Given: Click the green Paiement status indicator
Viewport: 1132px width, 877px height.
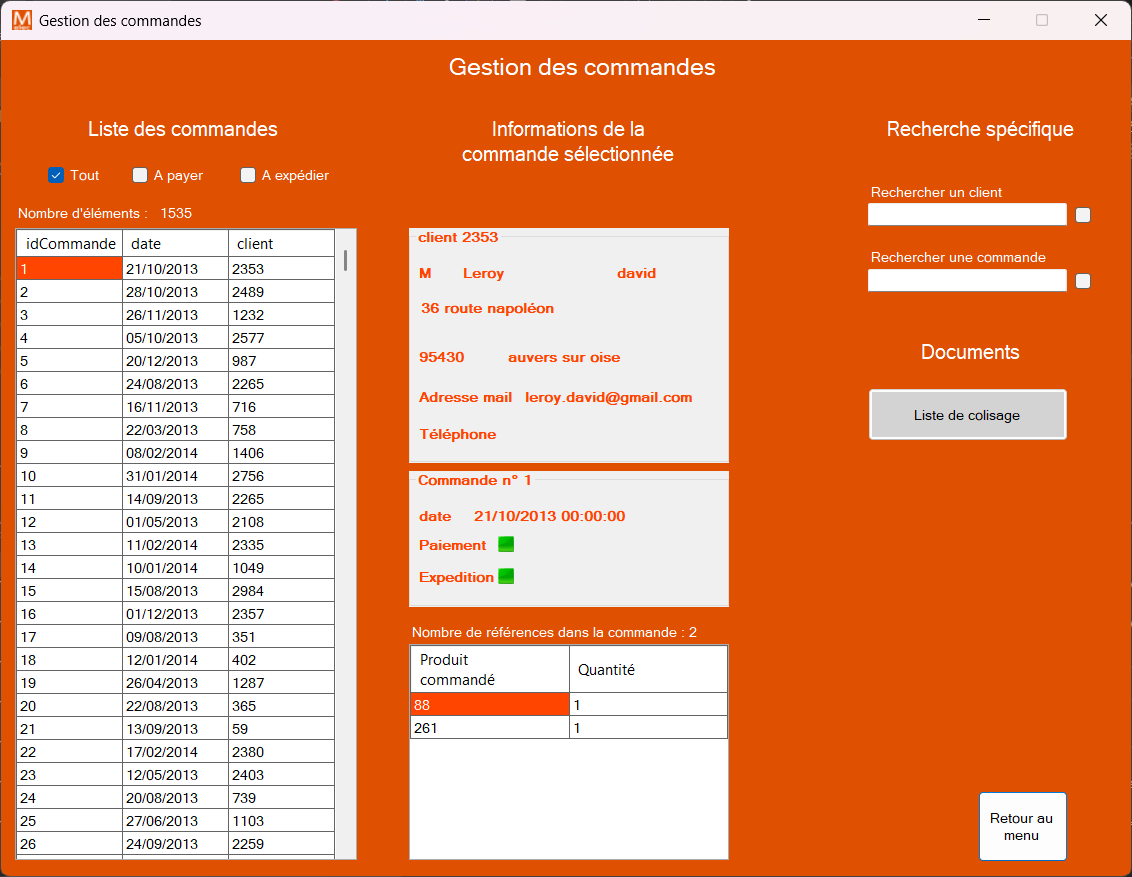Looking at the screenshot, I should pyautogui.click(x=506, y=545).
